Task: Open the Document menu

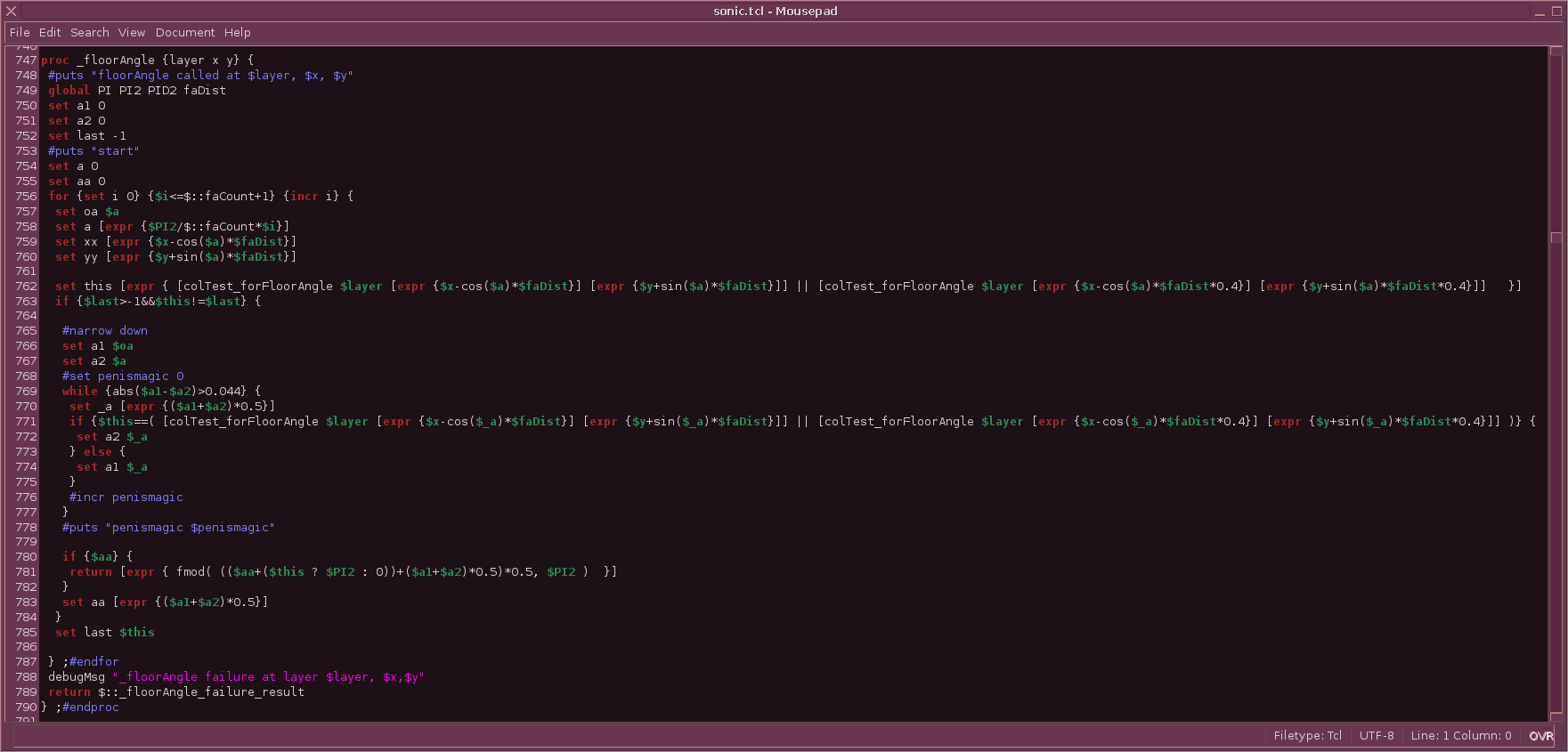Action: pos(185,32)
